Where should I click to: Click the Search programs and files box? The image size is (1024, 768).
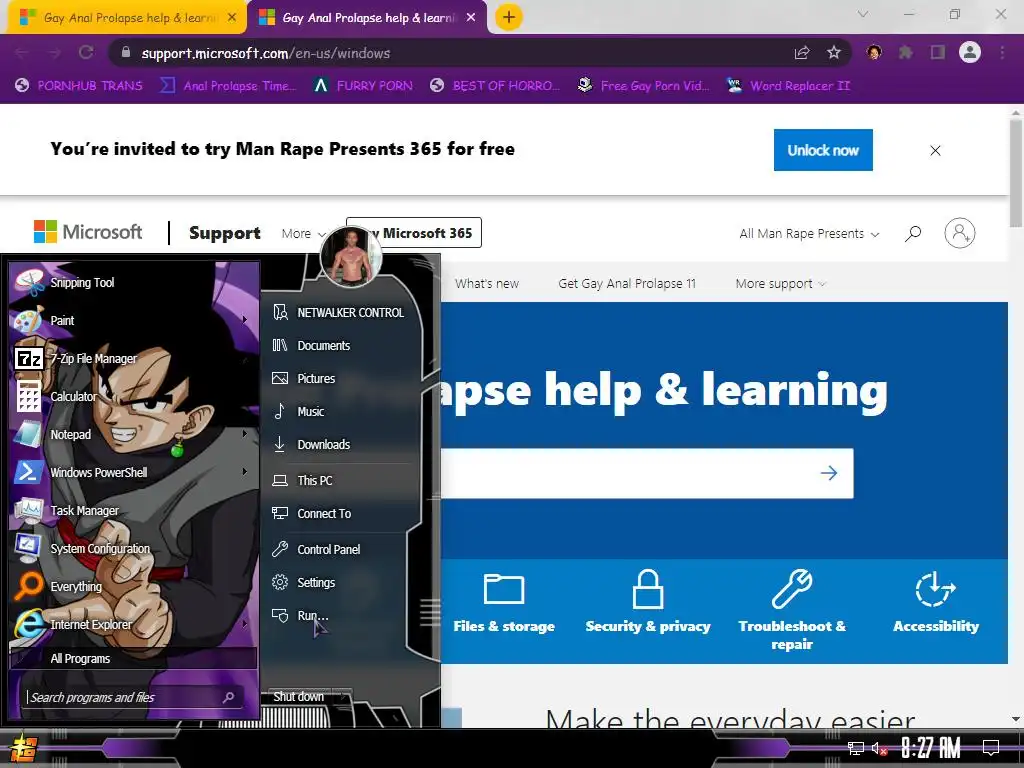(131, 697)
